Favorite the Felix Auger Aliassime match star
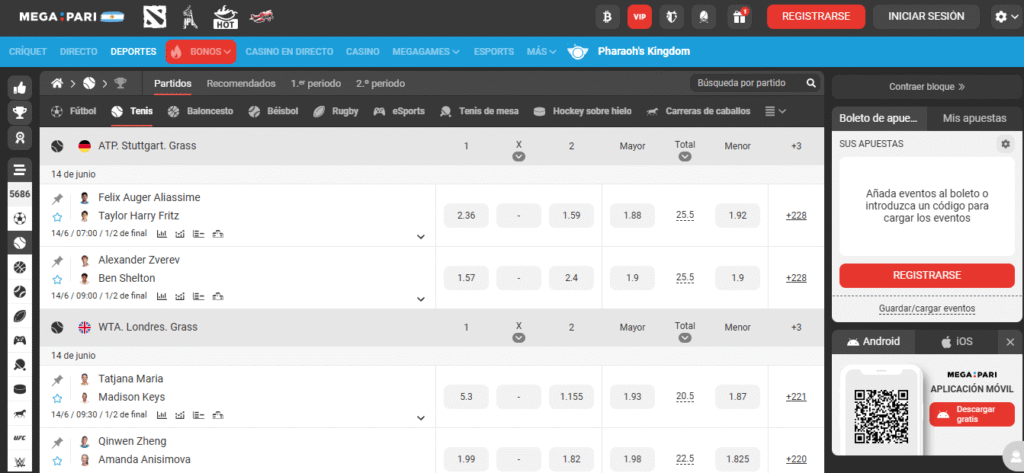This screenshot has height=473, width=1024. [57, 217]
